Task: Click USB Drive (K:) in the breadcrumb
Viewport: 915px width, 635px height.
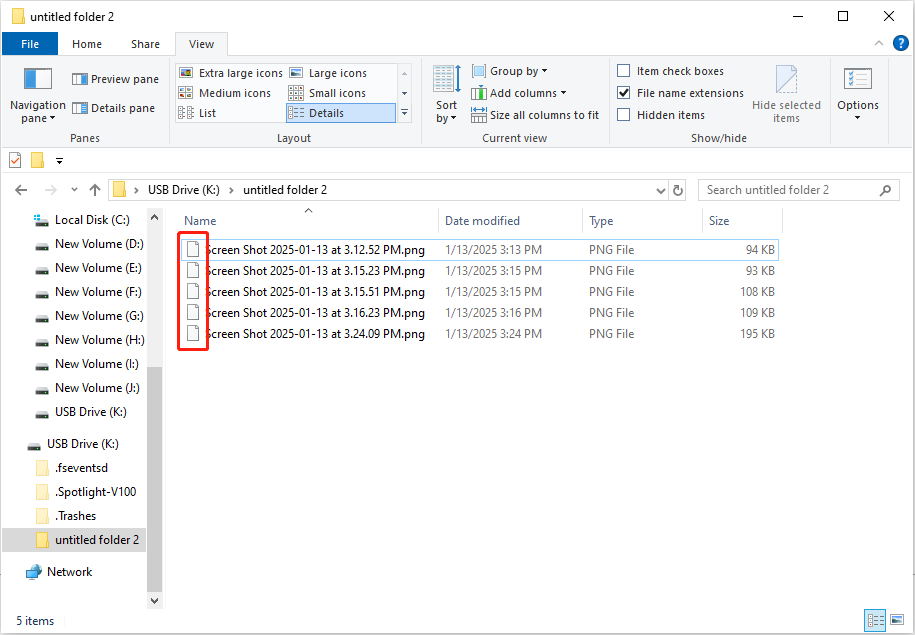Action: coord(184,190)
